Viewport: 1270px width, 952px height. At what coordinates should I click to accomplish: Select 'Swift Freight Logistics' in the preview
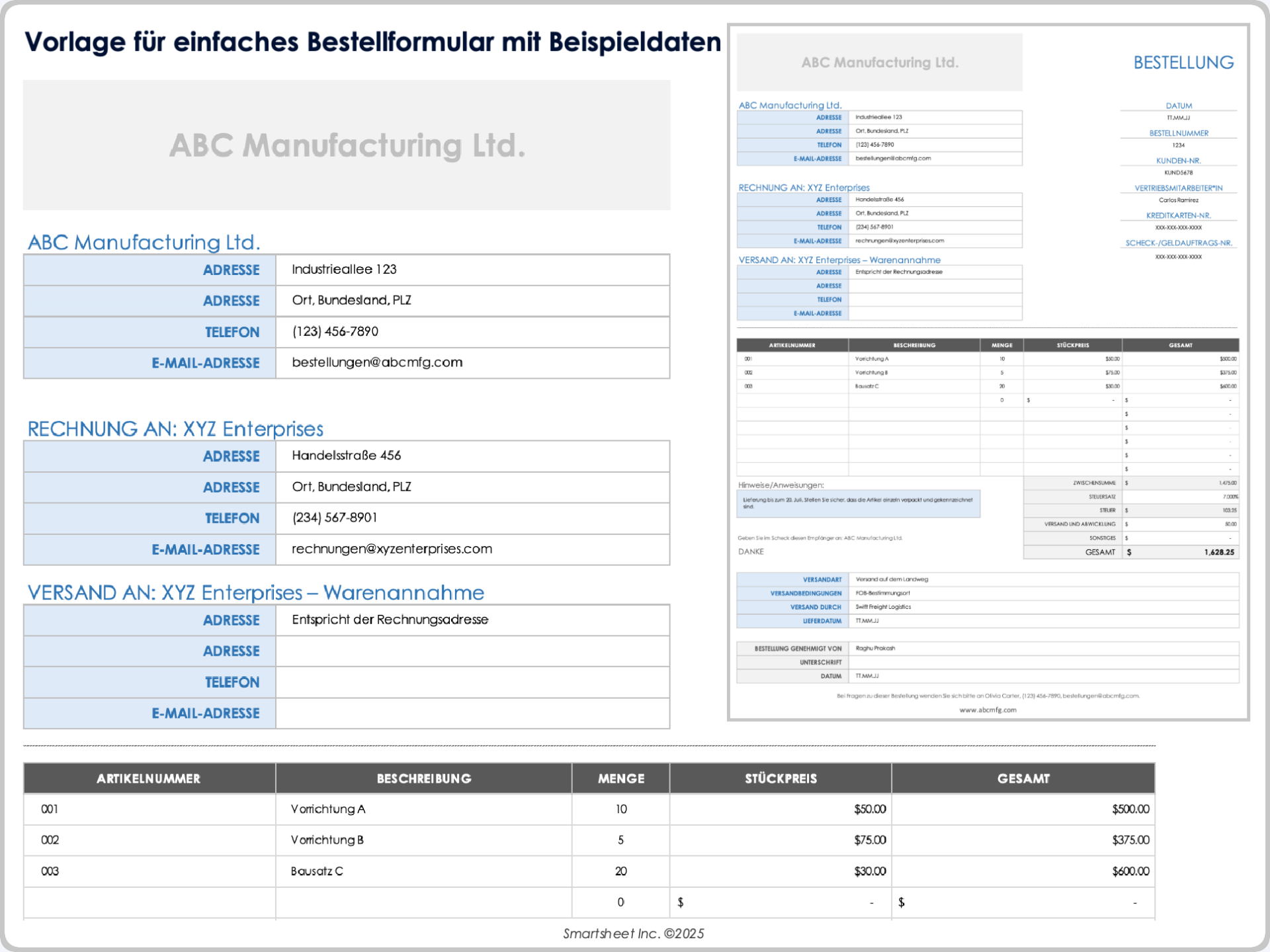tap(883, 607)
